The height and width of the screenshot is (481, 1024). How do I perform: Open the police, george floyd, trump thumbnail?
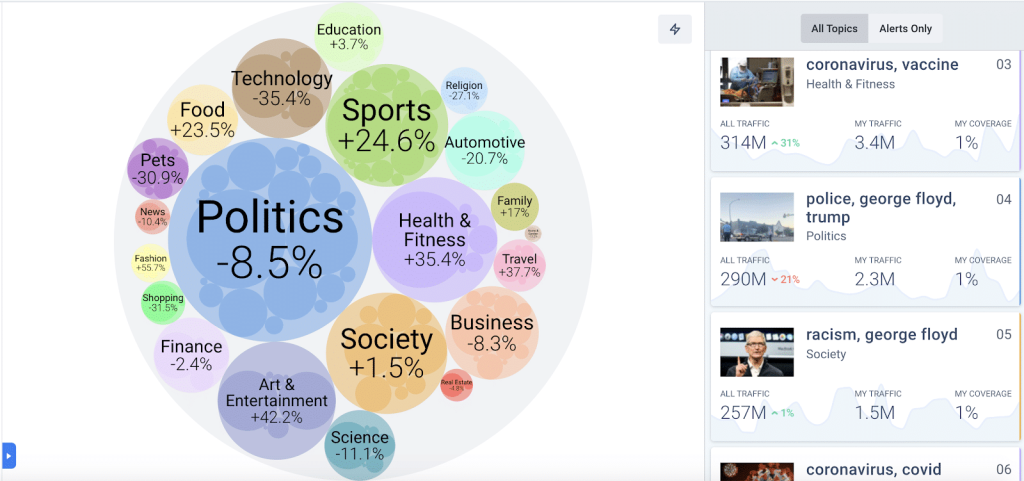click(757, 217)
